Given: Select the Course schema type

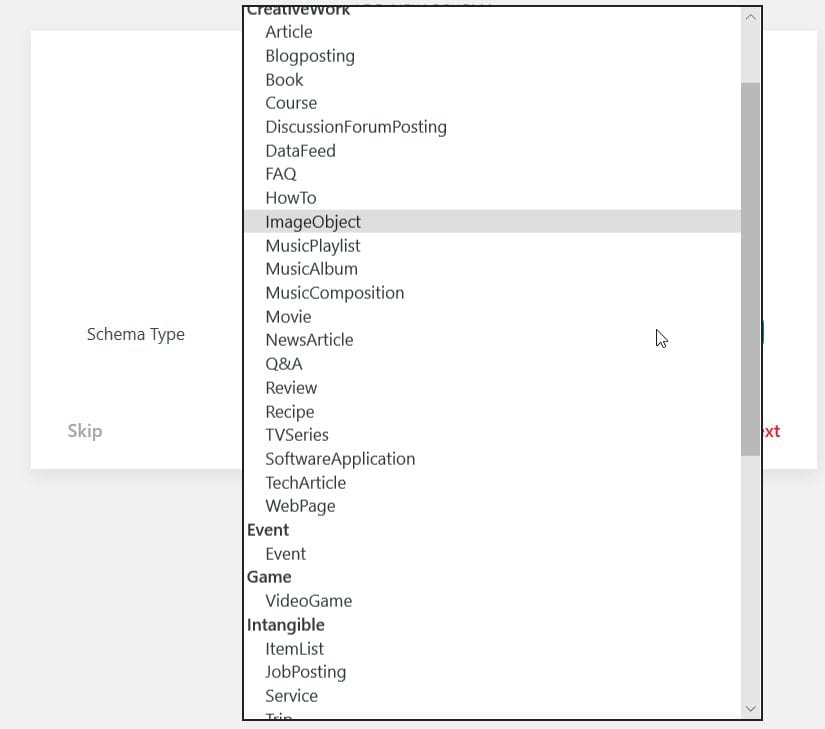Looking at the screenshot, I should [291, 103].
